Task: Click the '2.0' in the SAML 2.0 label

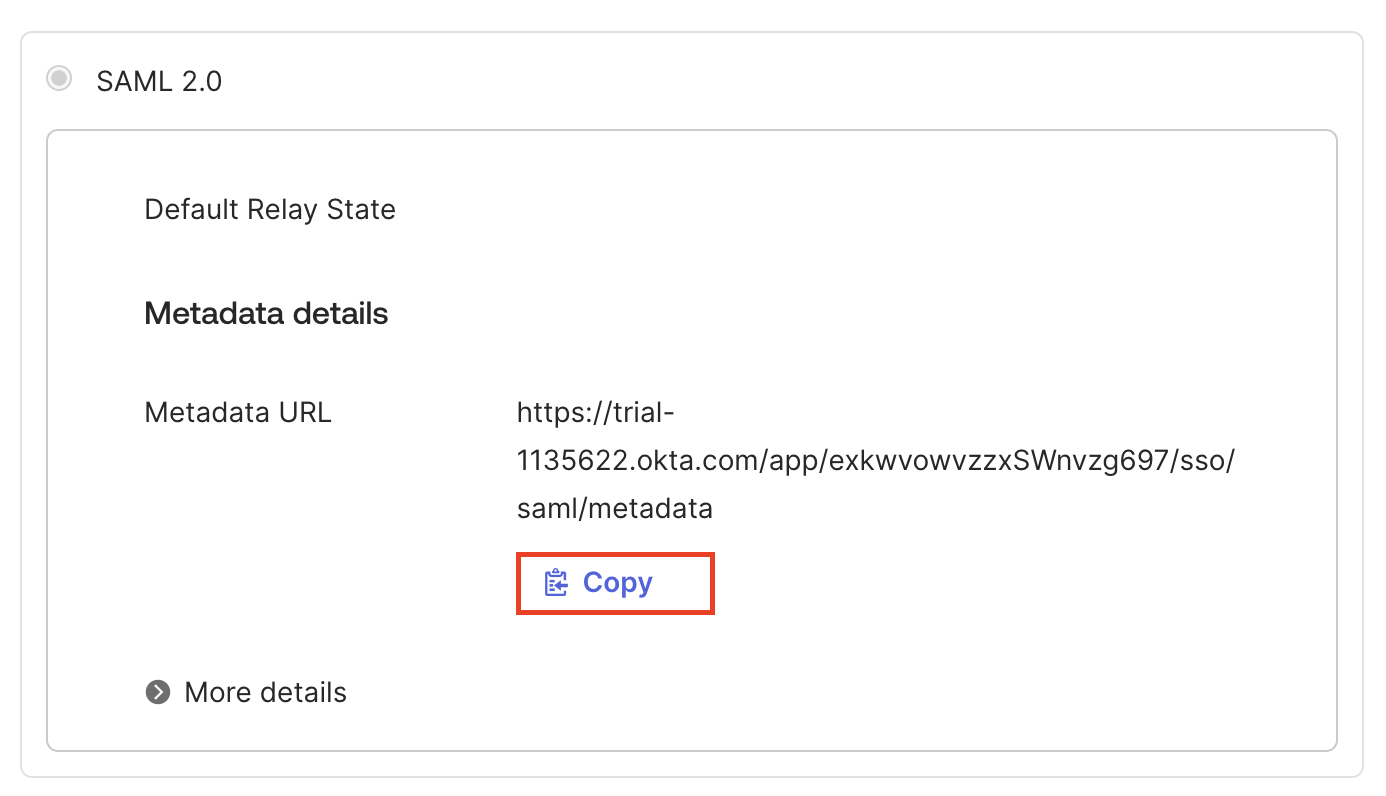Action: [200, 81]
